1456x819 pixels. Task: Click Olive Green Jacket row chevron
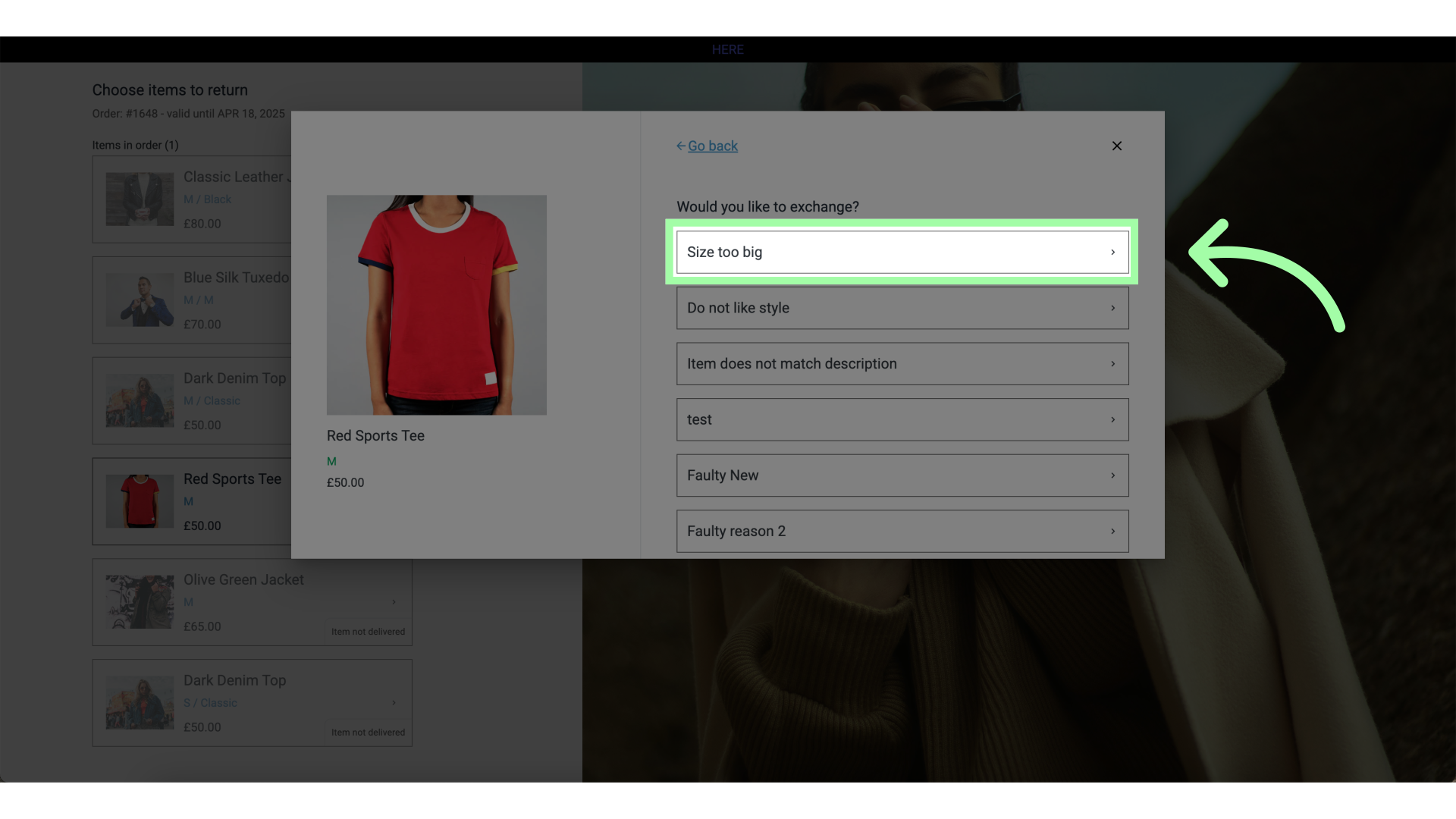point(394,602)
